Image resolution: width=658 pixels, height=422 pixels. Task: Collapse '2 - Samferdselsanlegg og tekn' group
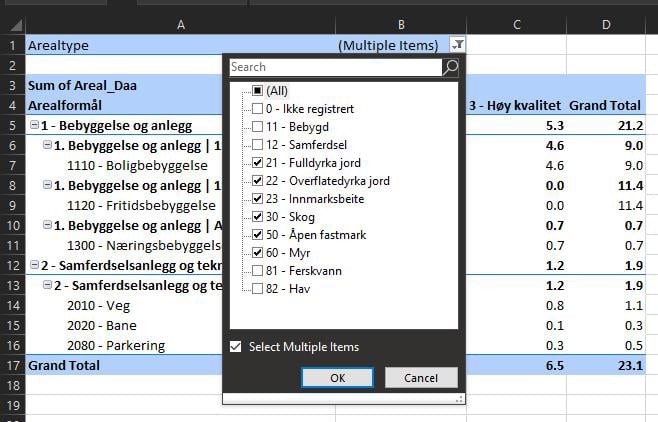click(35, 265)
